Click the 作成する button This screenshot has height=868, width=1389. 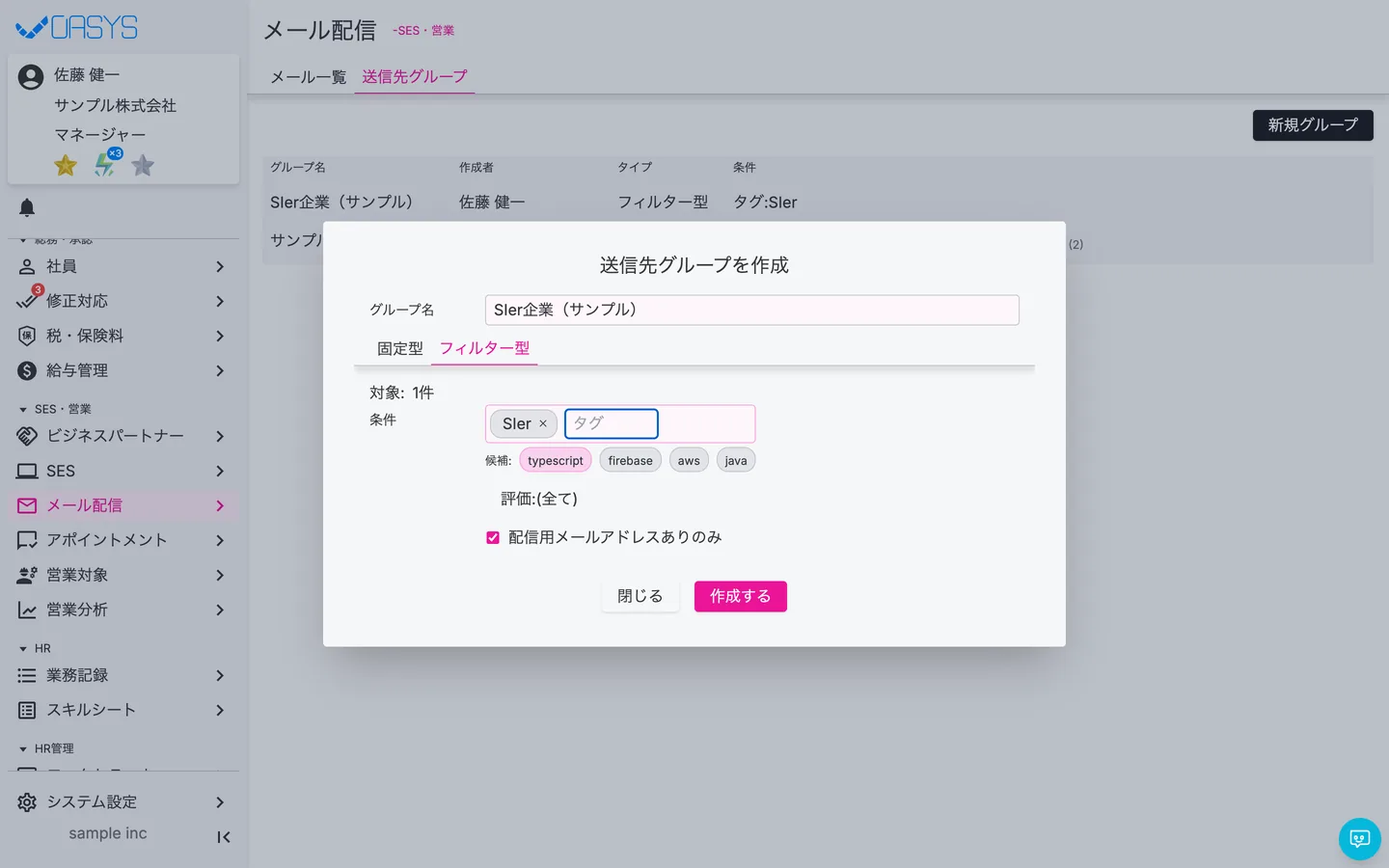pyautogui.click(x=741, y=596)
